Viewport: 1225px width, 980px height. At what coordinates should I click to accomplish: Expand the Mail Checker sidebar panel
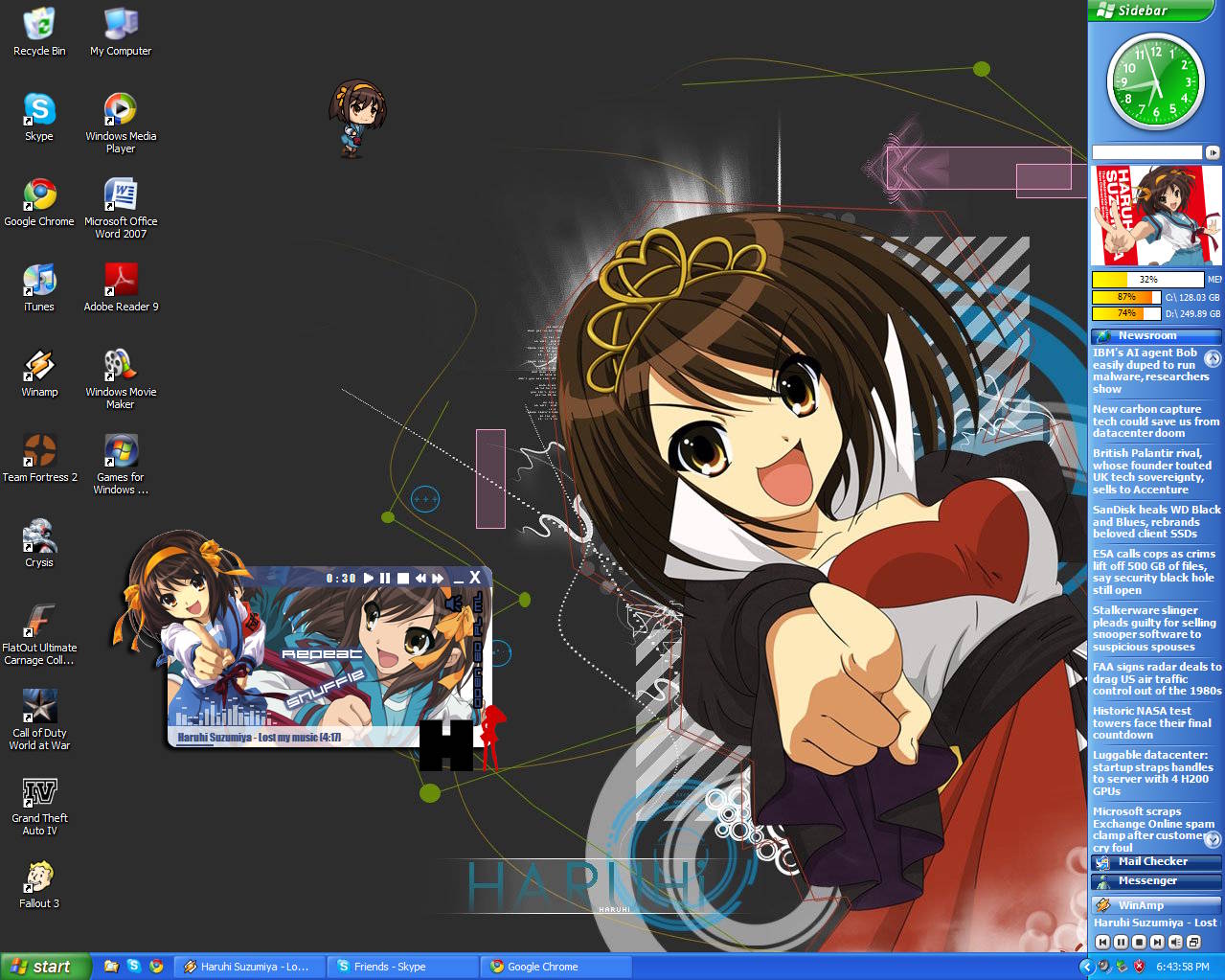(x=1153, y=861)
